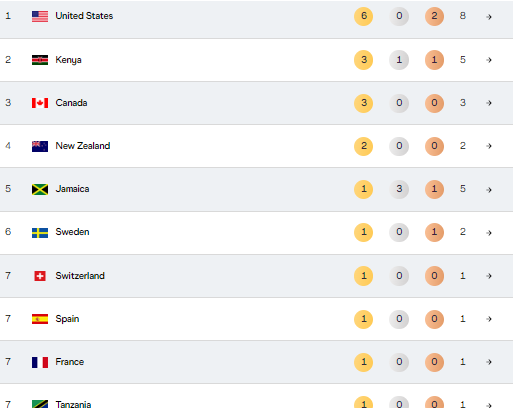Click the Switzerland flag icon
Image resolution: width=513 pixels, height=408 pixels.
pos(40,276)
